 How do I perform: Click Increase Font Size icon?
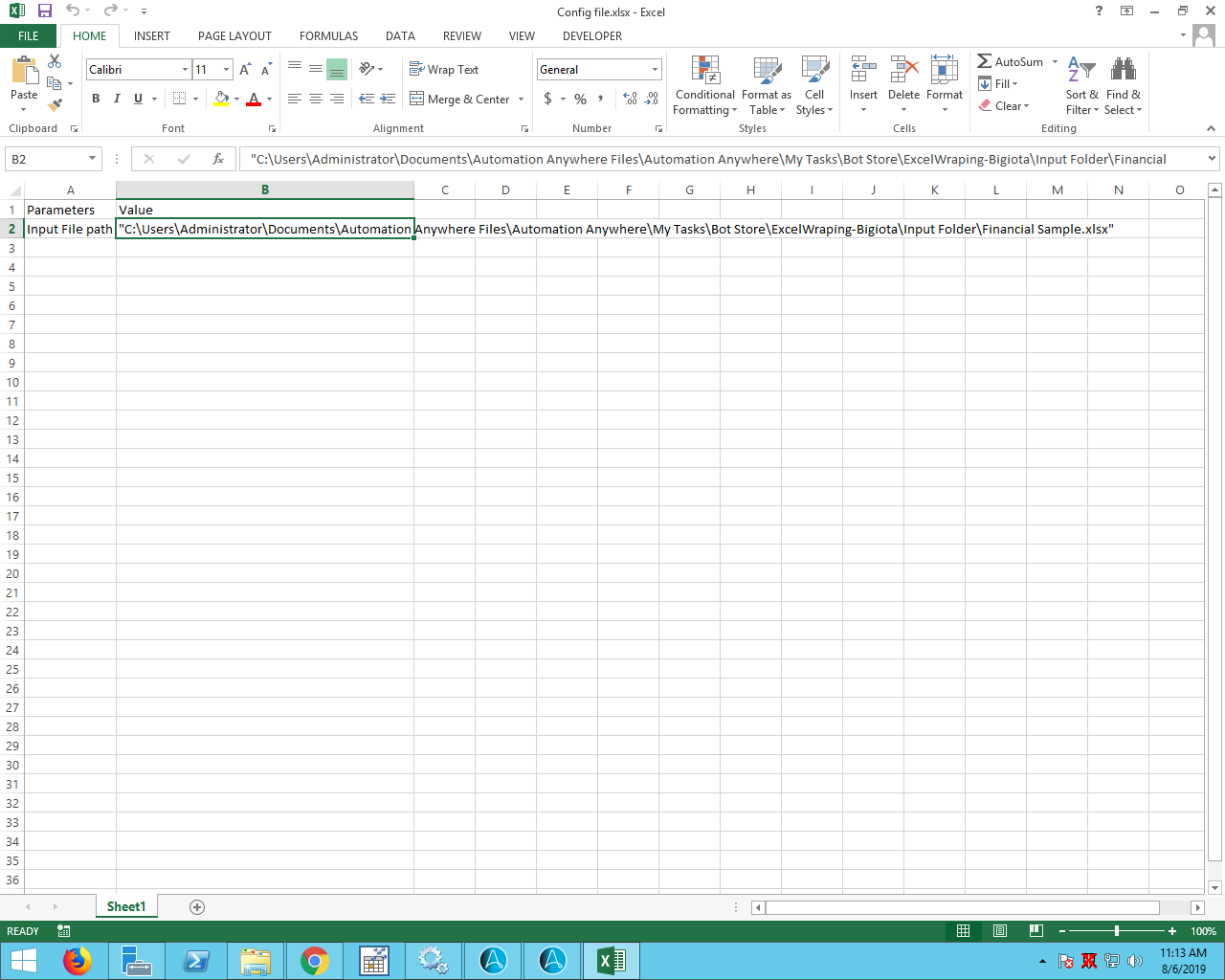(x=245, y=70)
